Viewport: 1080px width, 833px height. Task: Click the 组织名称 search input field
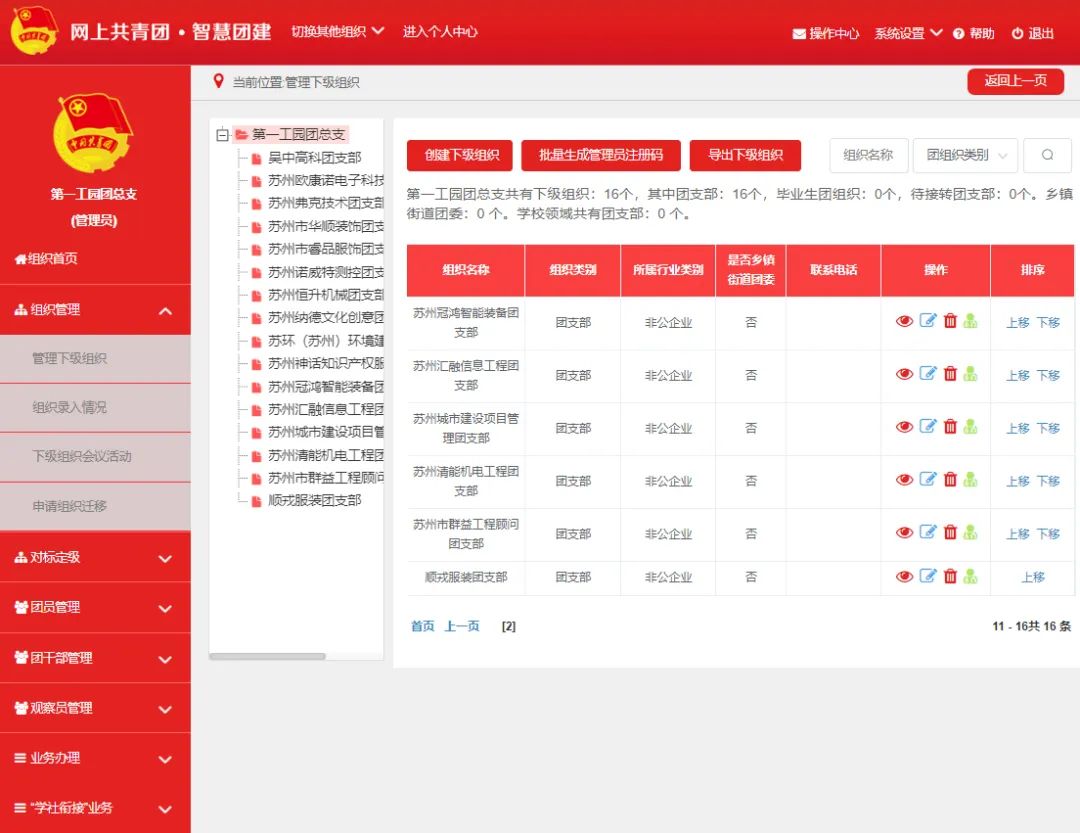pos(868,155)
